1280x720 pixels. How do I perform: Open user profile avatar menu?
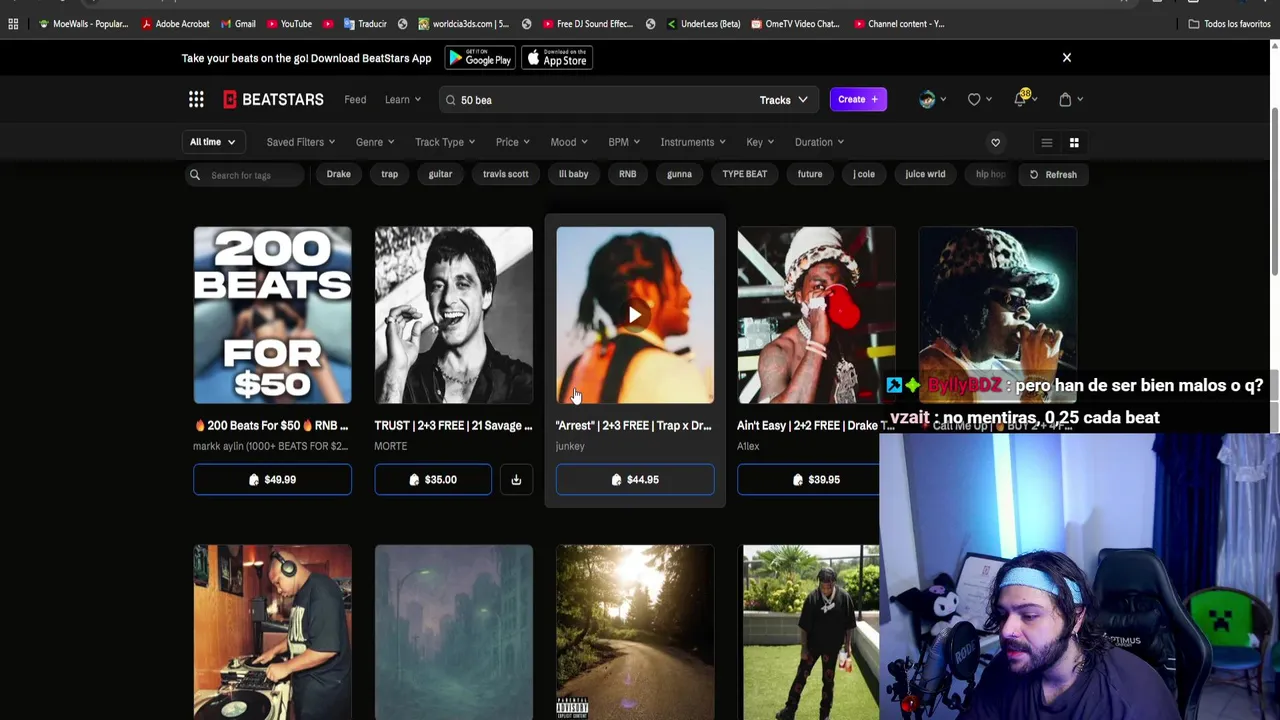pyautogui.click(x=927, y=99)
